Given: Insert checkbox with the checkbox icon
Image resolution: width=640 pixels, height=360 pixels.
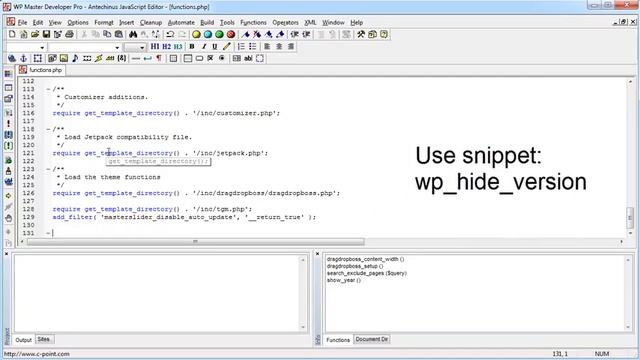Looking at the screenshot, I should click(x=210, y=58).
